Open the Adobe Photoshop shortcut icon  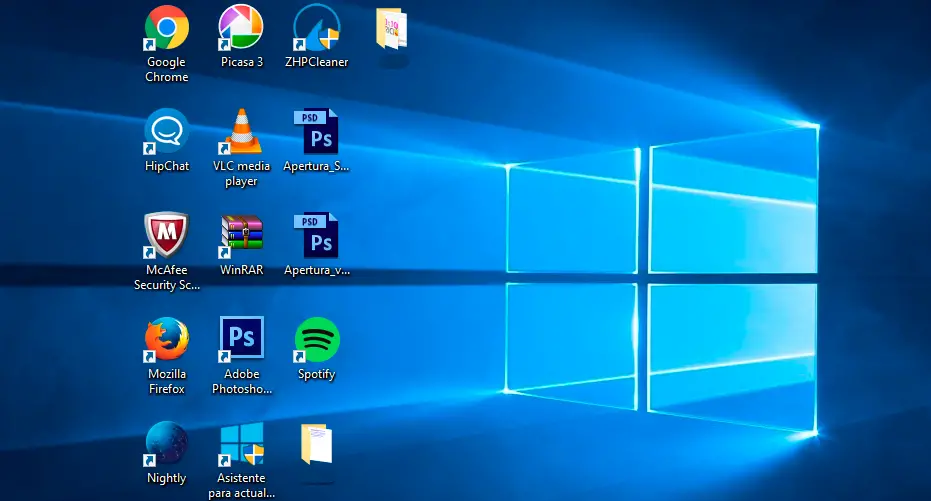coord(241,338)
